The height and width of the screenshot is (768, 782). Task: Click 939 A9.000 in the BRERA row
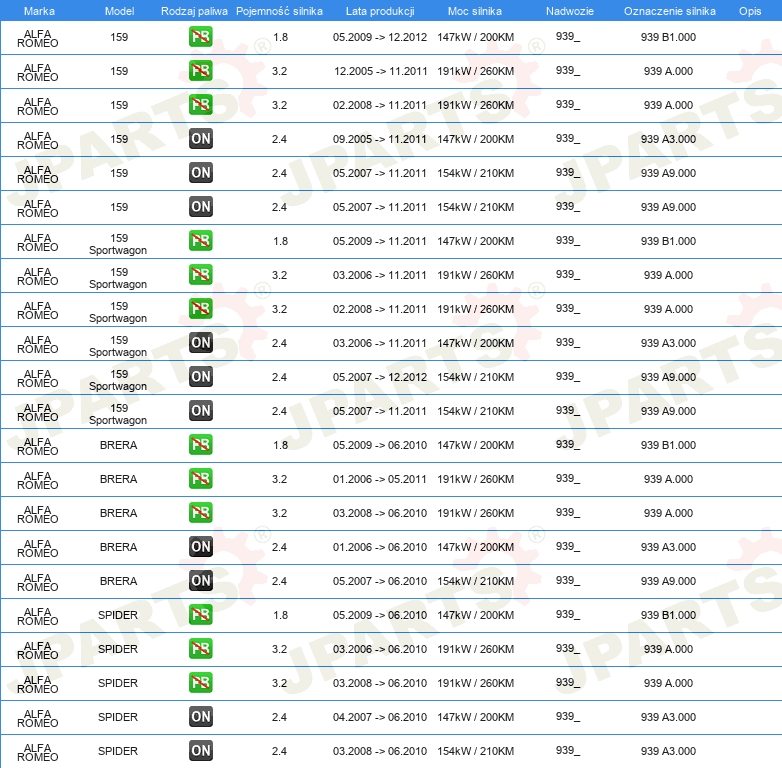668,581
